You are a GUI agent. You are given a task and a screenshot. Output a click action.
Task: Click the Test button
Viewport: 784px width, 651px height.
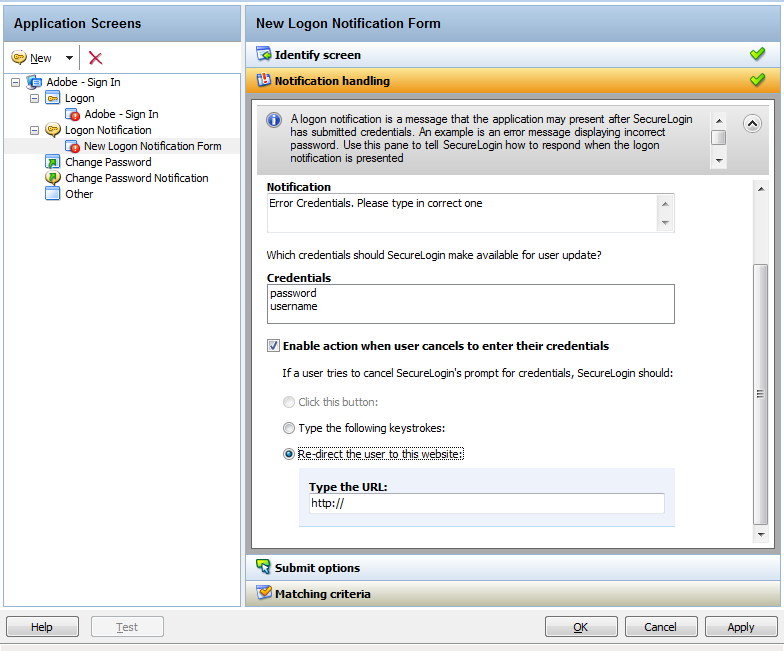127,626
